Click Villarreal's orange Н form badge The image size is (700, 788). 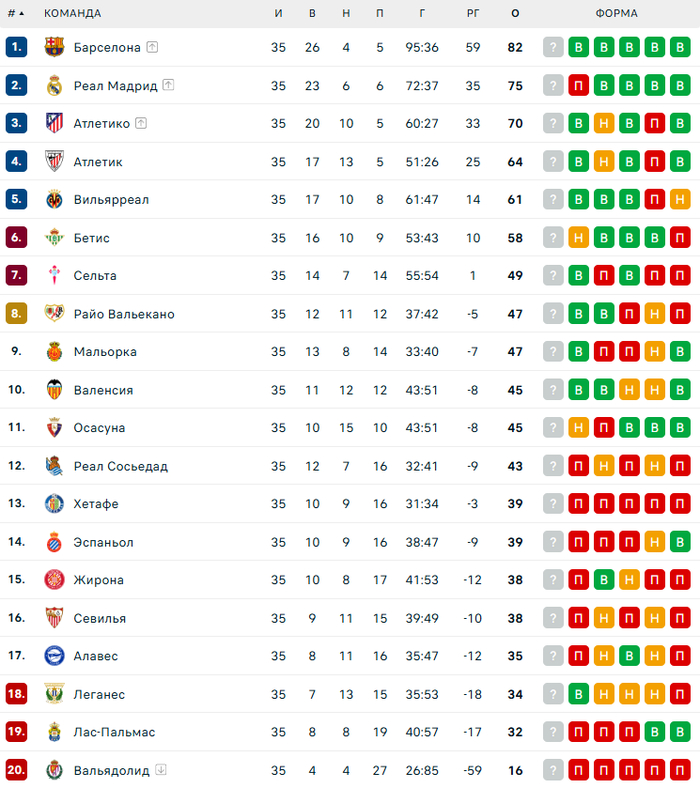coord(679,200)
